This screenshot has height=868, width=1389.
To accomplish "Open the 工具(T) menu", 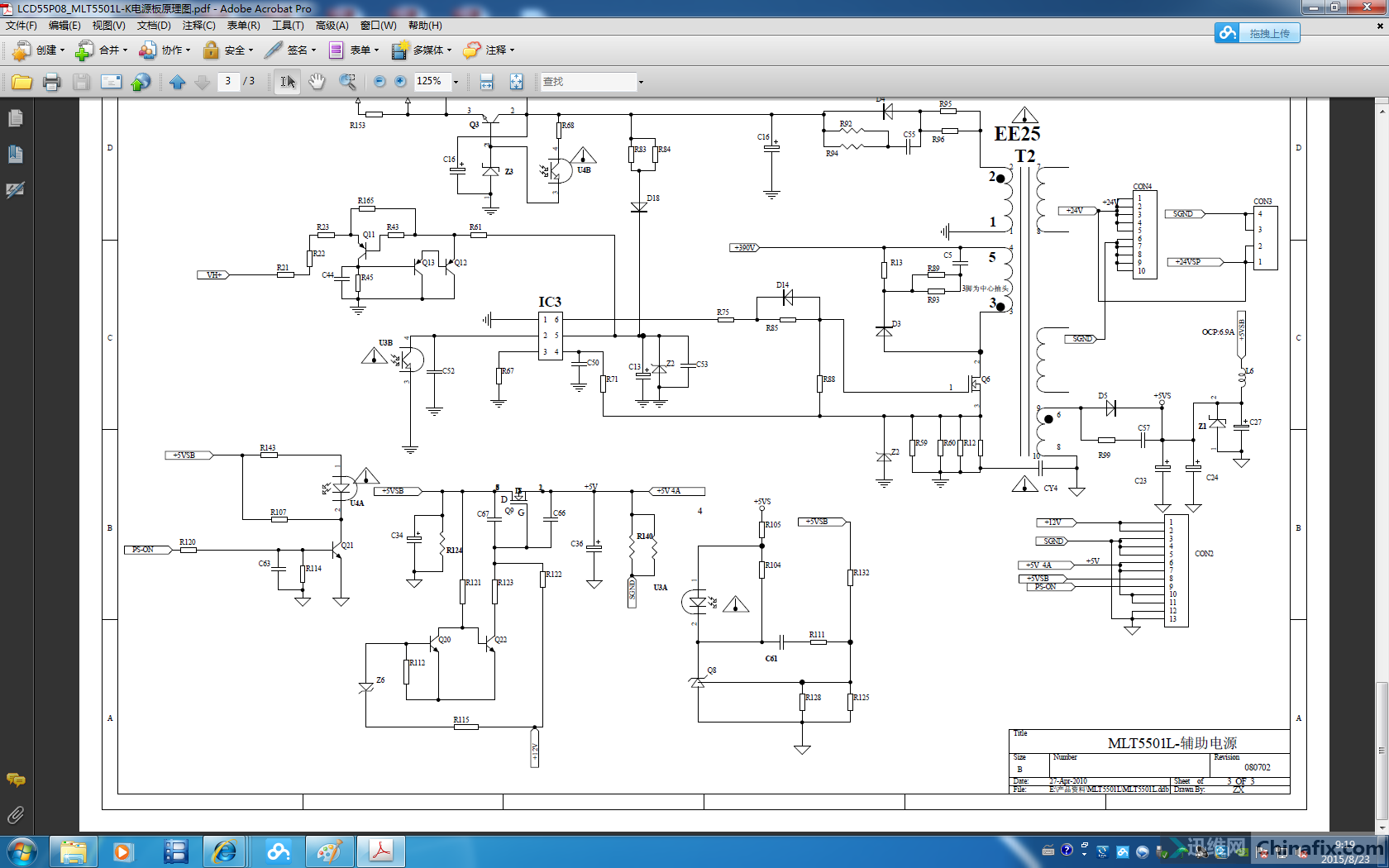I will 288,26.
